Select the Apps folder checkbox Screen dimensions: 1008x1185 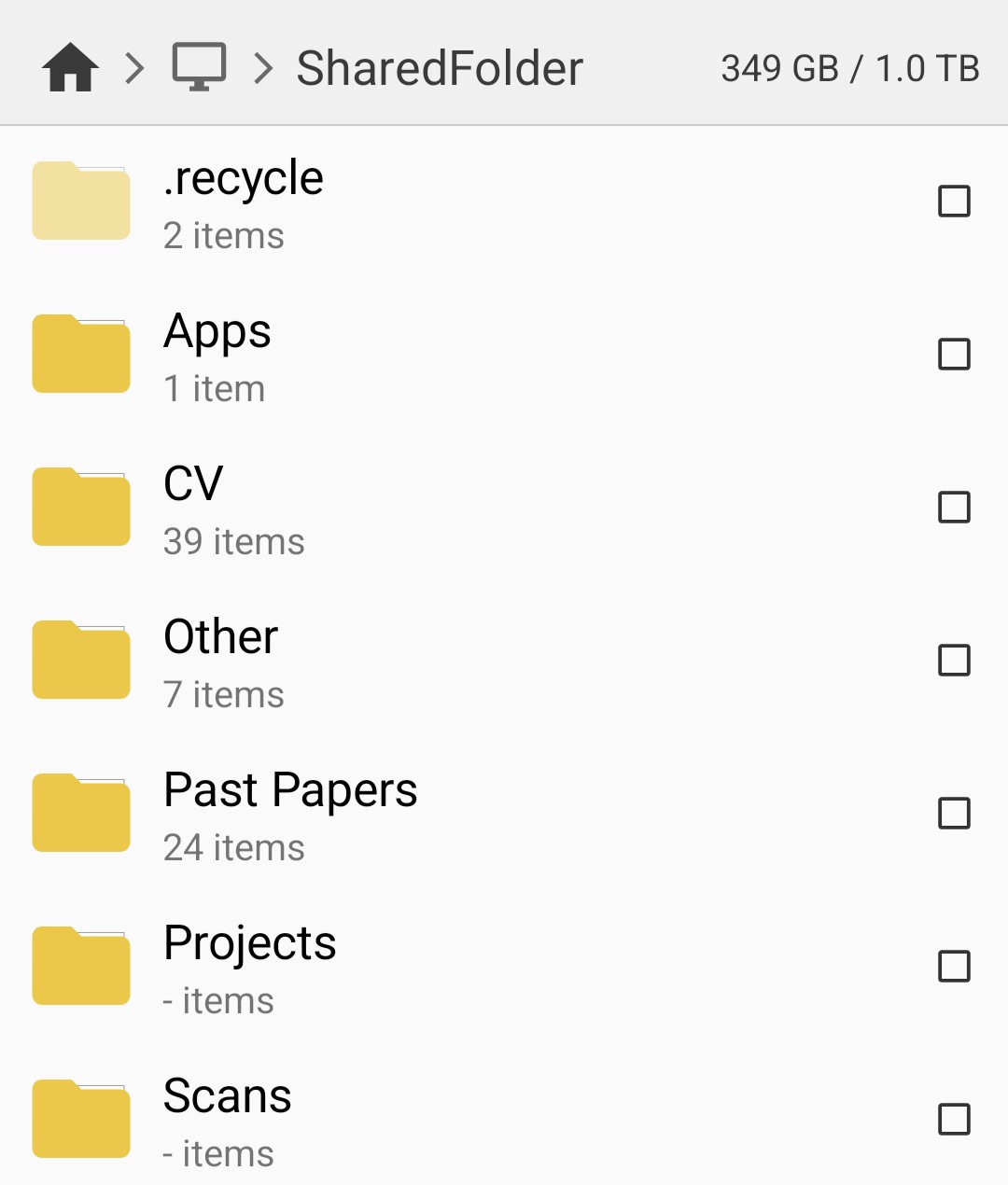pos(954,355)
